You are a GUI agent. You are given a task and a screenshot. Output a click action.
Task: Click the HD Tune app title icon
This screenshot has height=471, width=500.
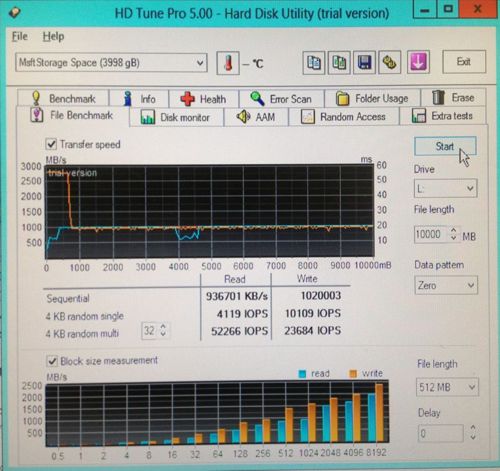[14, 13]
